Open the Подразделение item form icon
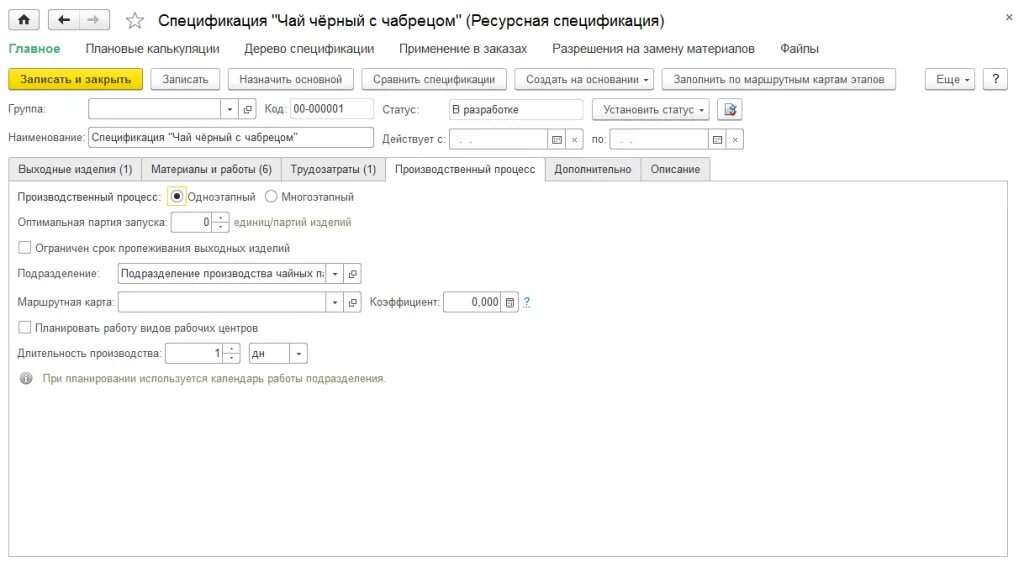 pos(353,274)
